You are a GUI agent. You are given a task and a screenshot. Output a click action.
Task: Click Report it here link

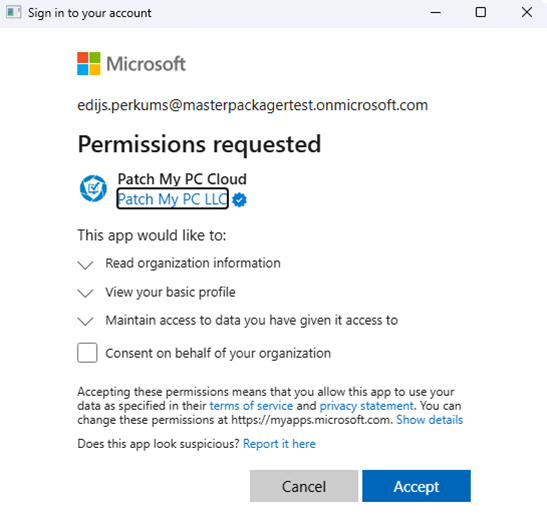click(279, 444)
